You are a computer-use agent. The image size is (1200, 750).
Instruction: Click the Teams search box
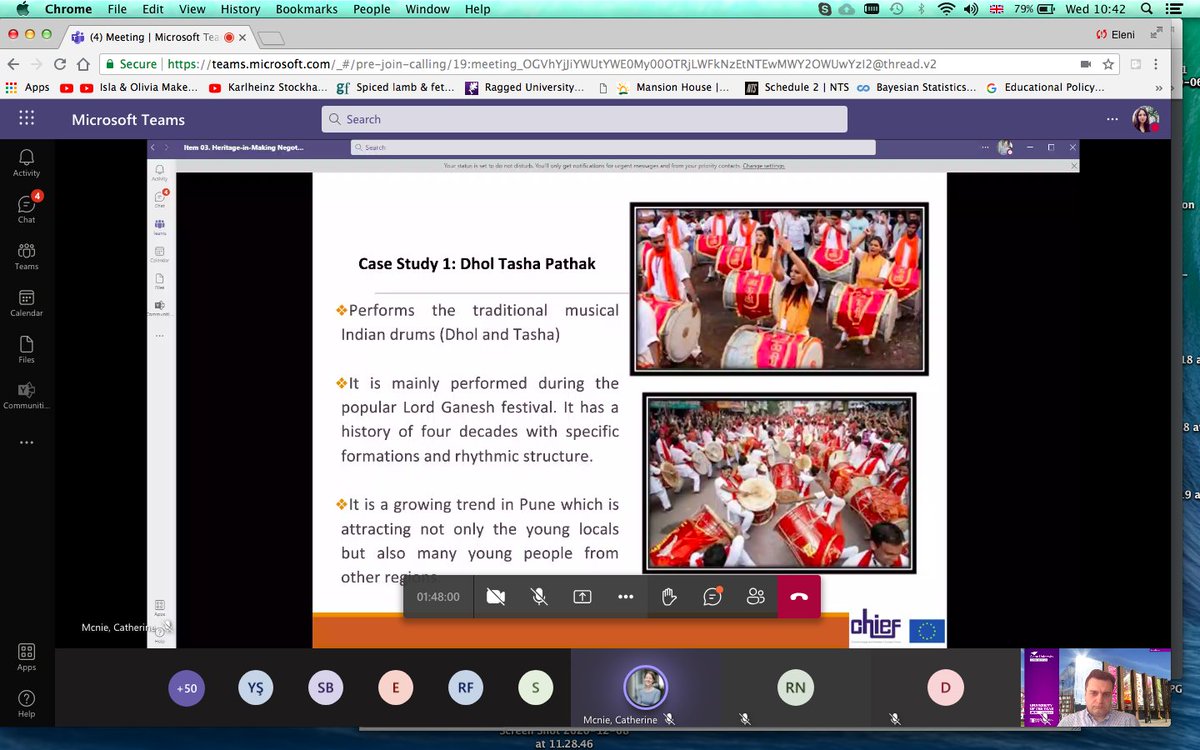click(x=584, y=119)
